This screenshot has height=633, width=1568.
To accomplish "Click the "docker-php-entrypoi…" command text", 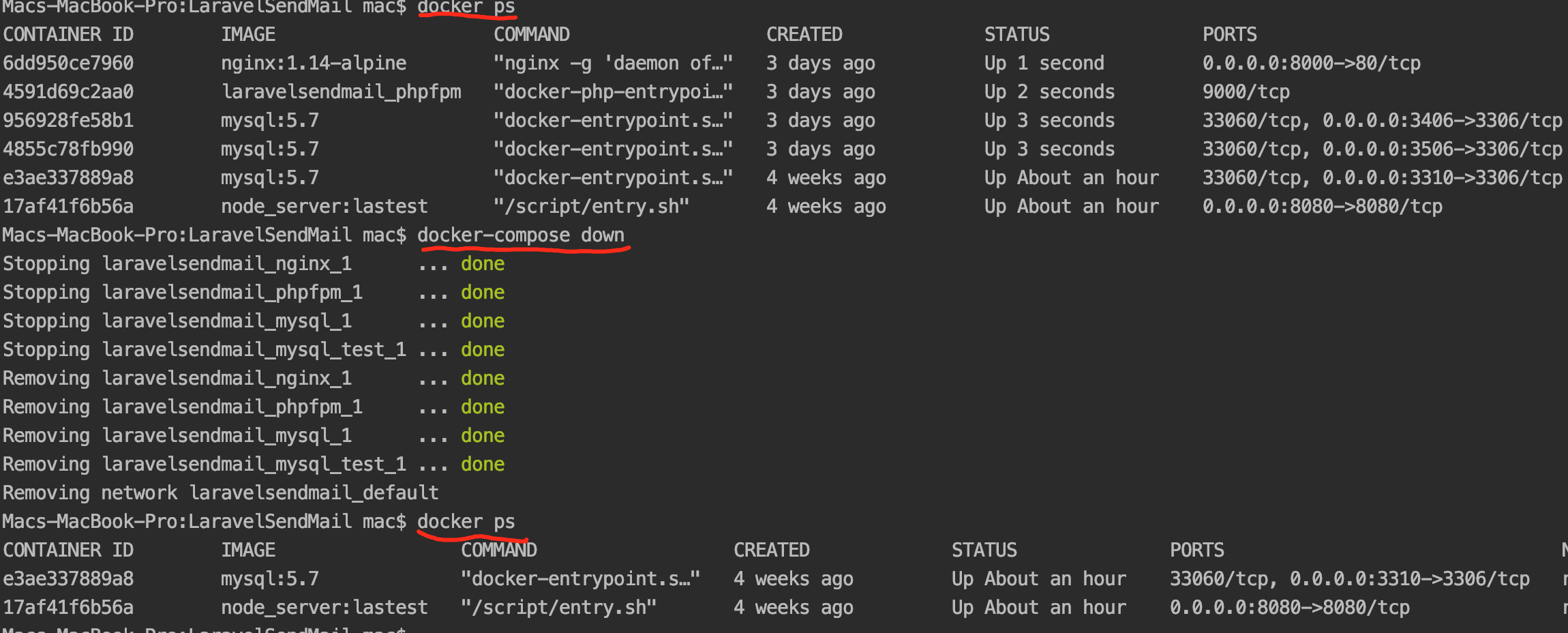I will 613,92.
